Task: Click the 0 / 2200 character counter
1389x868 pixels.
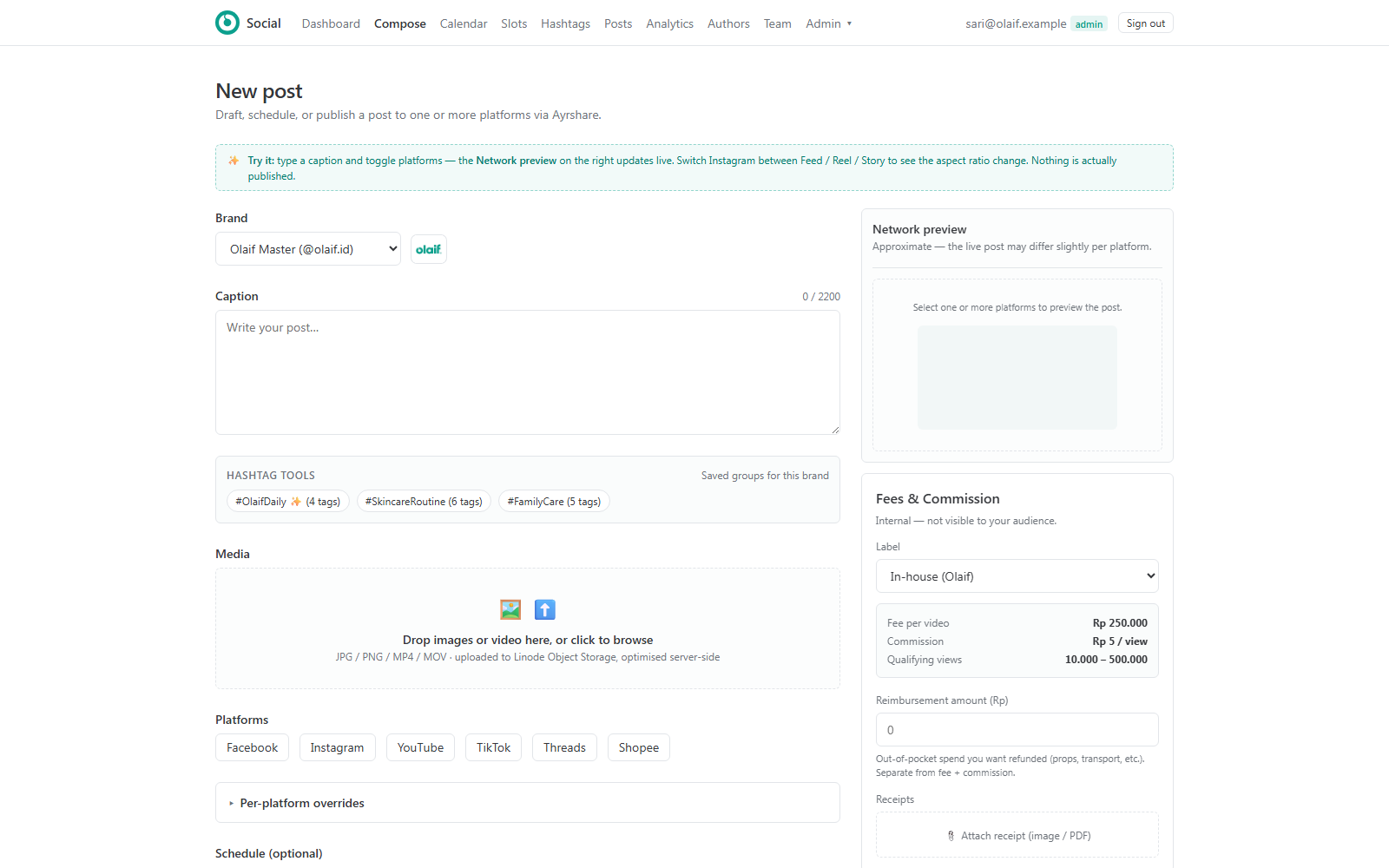Action: pyautogui.click(x=821, y=297)
